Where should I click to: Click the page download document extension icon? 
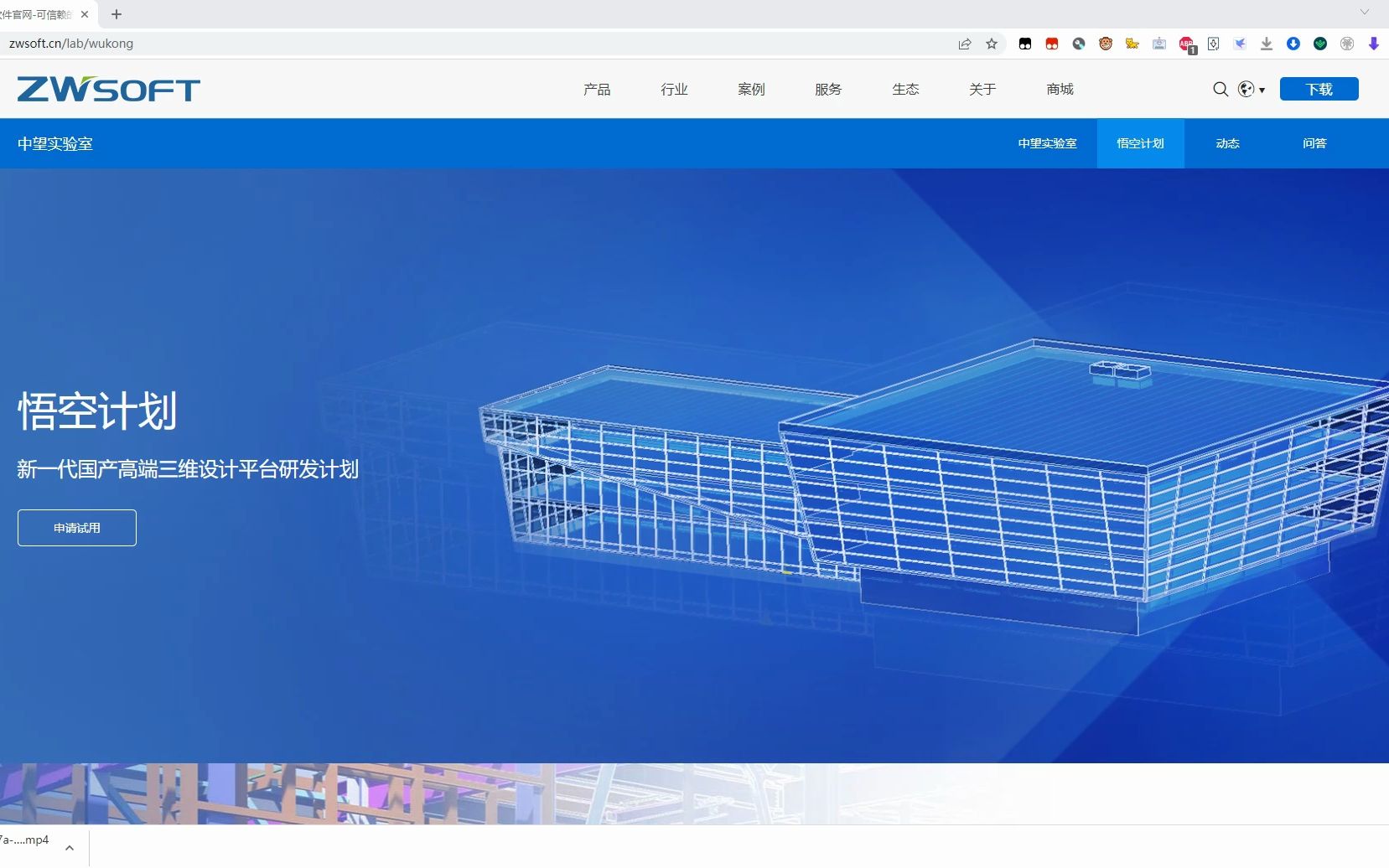coord(1213,44)
